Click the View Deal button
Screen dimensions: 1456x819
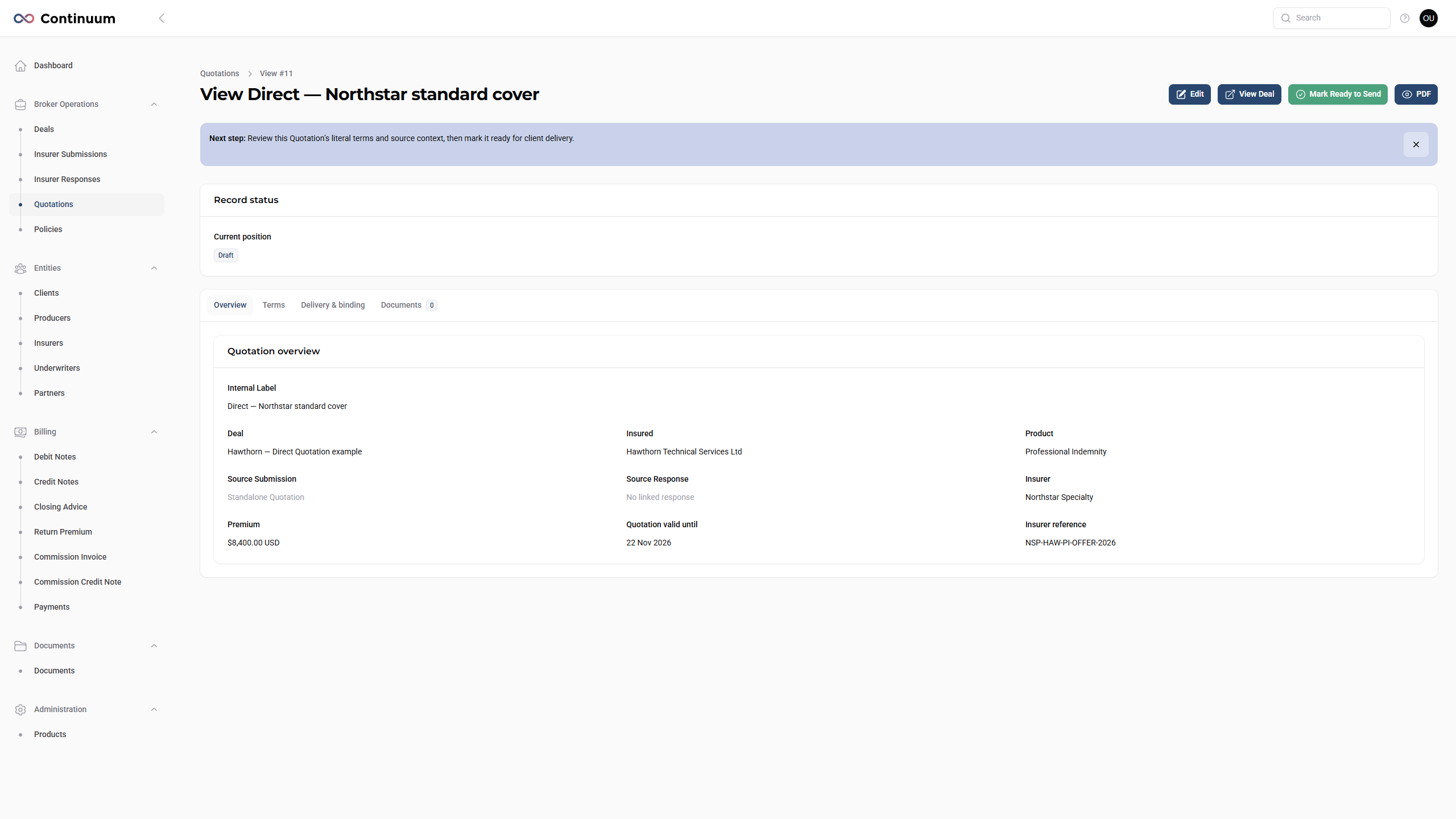click(x=1250, y=94)
